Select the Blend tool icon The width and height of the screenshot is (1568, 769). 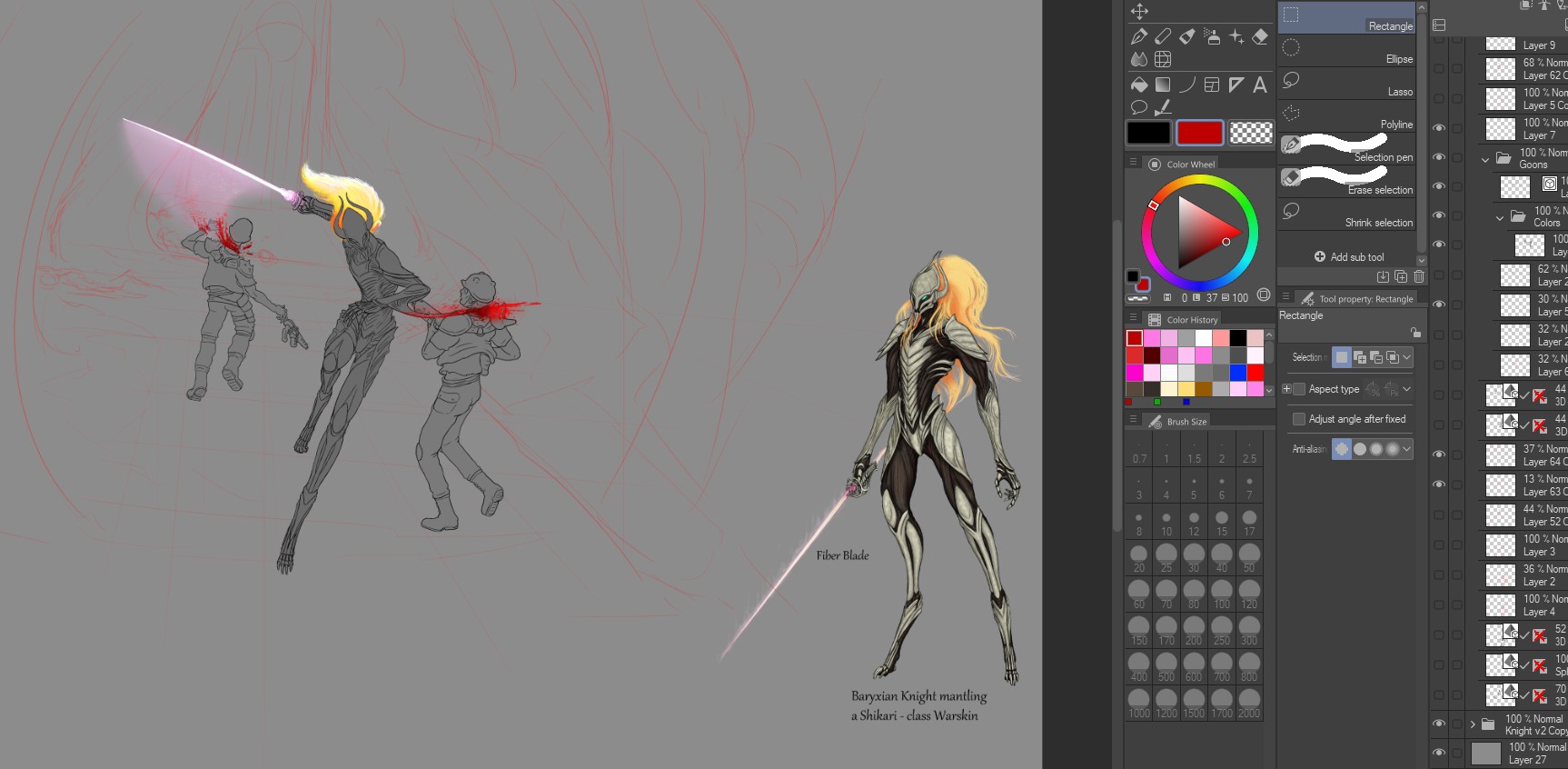[1139, 59]
